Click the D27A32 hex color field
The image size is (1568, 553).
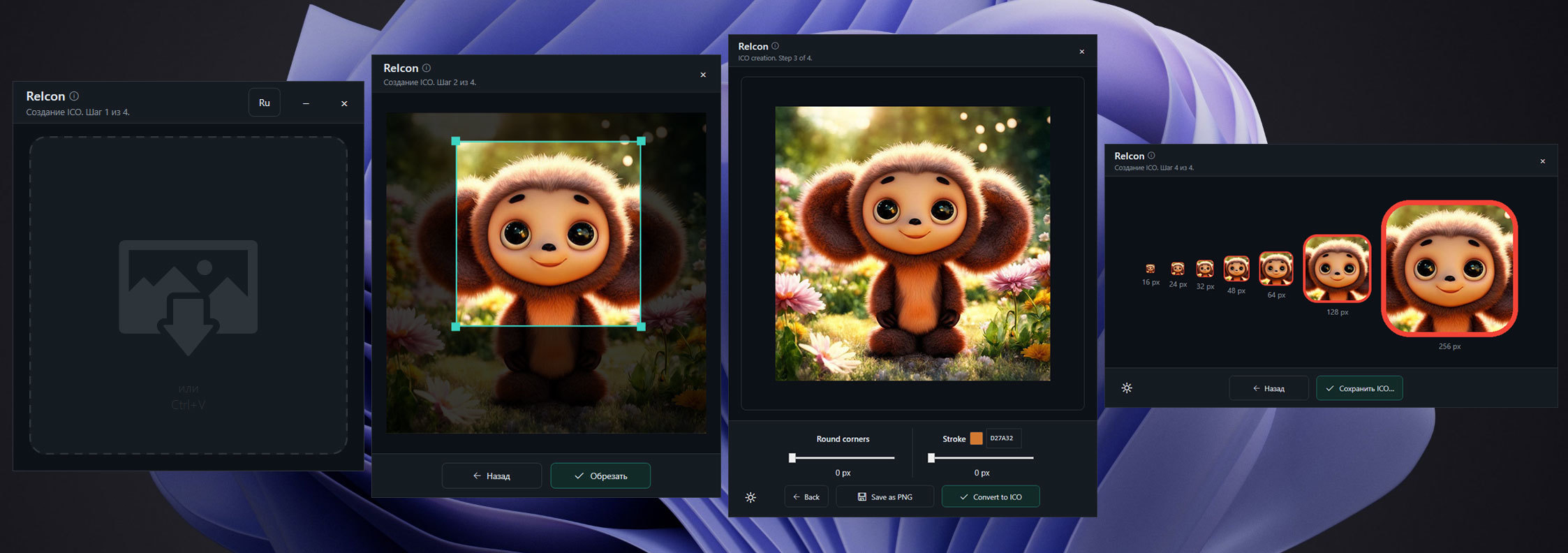click(1003, 438)
